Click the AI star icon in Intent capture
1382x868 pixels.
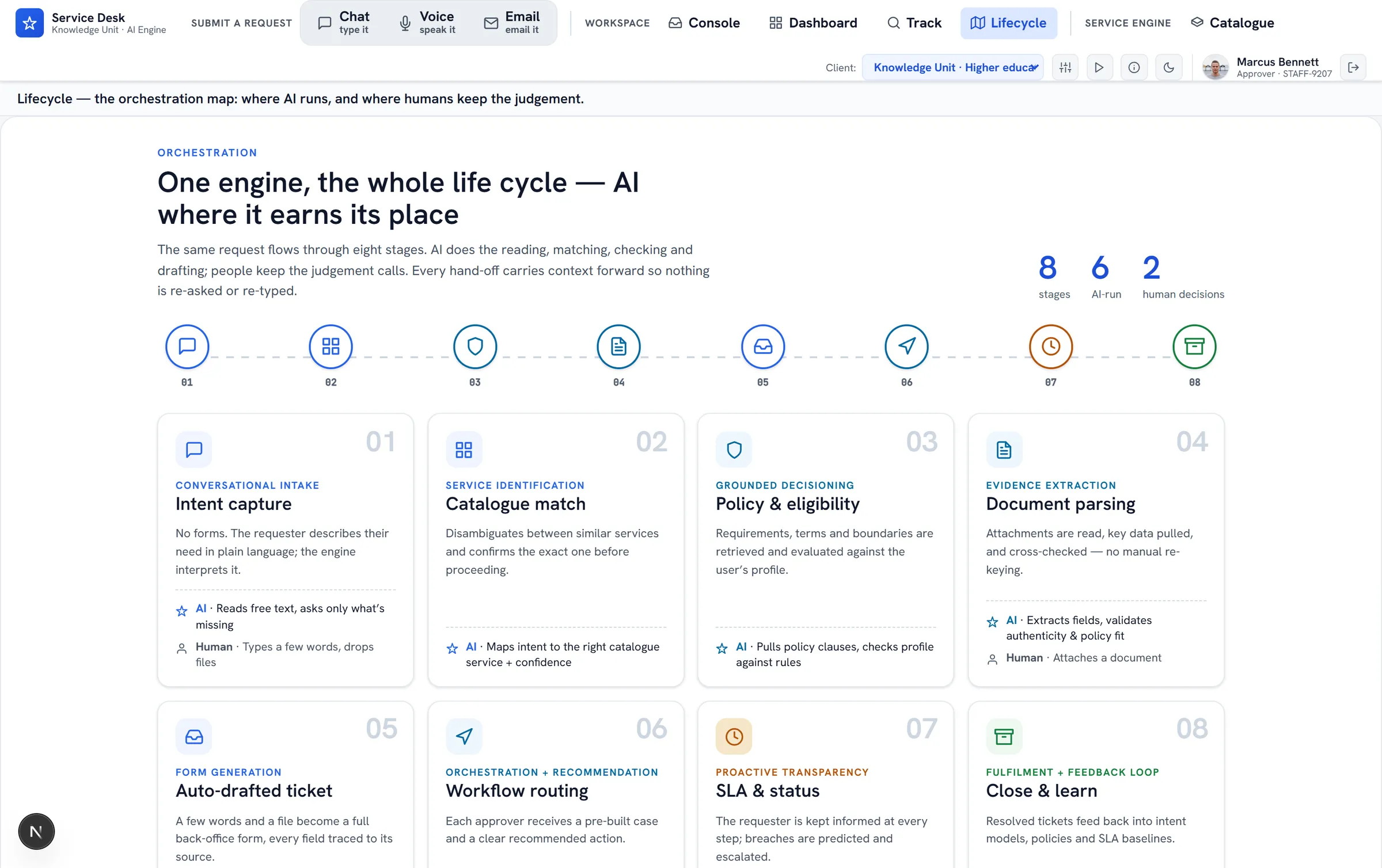182,611
